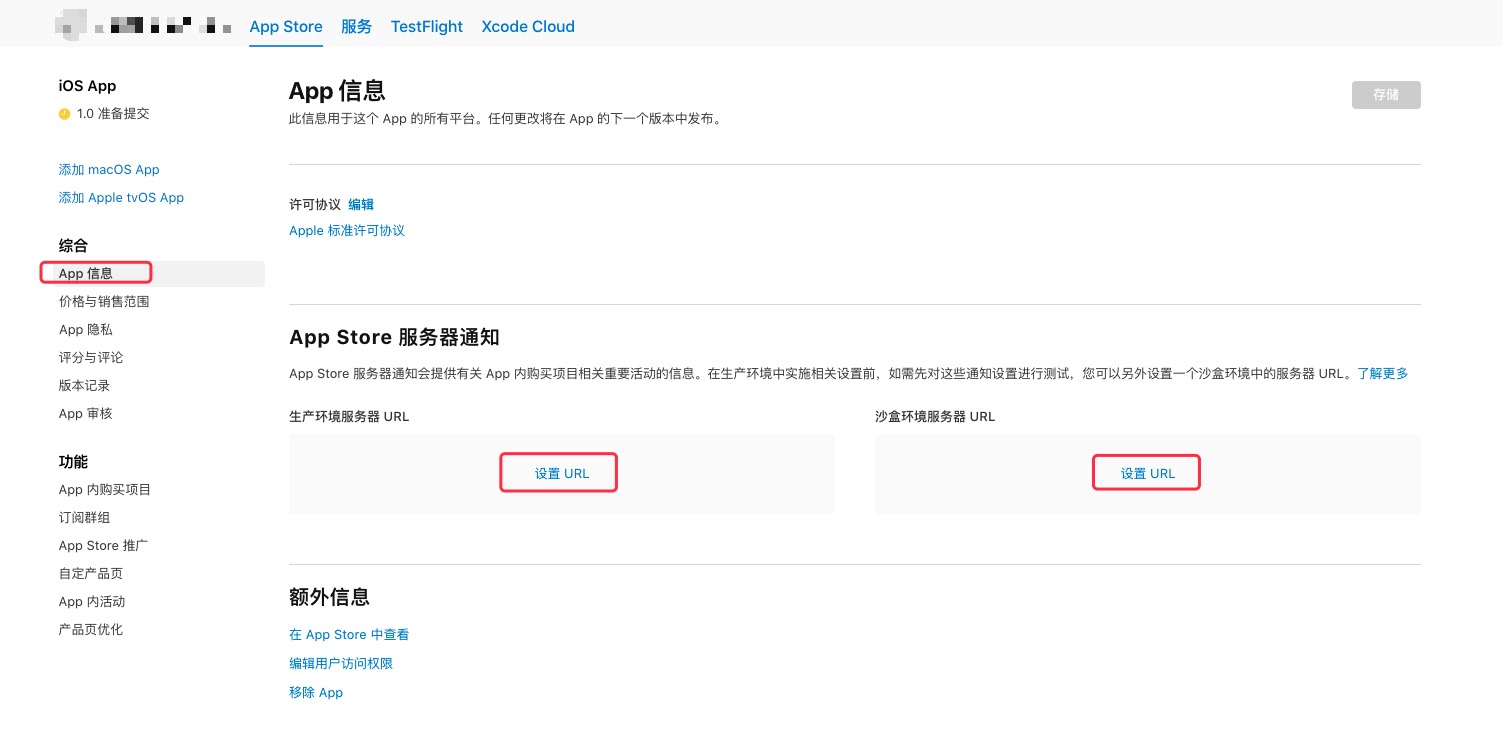Click the 额外信息 heading

(x=330, y=597)
